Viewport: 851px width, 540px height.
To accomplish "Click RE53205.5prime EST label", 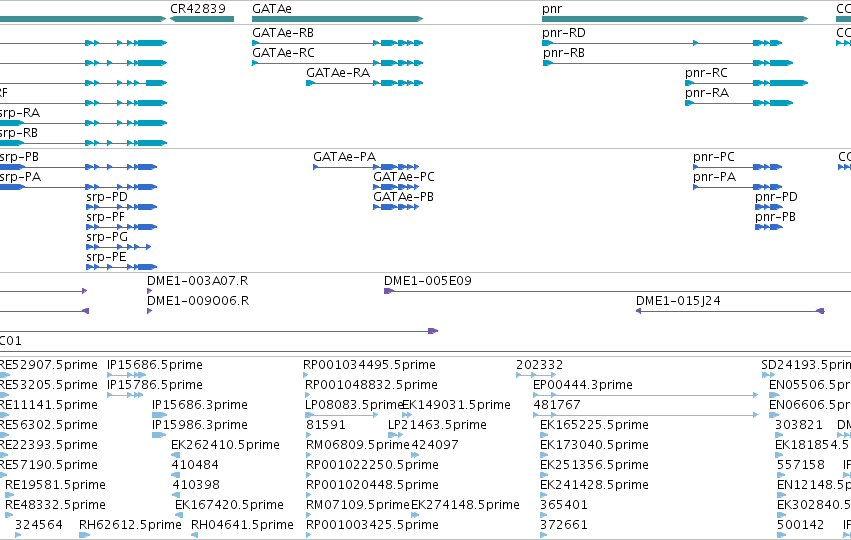I will pos(48,385).
